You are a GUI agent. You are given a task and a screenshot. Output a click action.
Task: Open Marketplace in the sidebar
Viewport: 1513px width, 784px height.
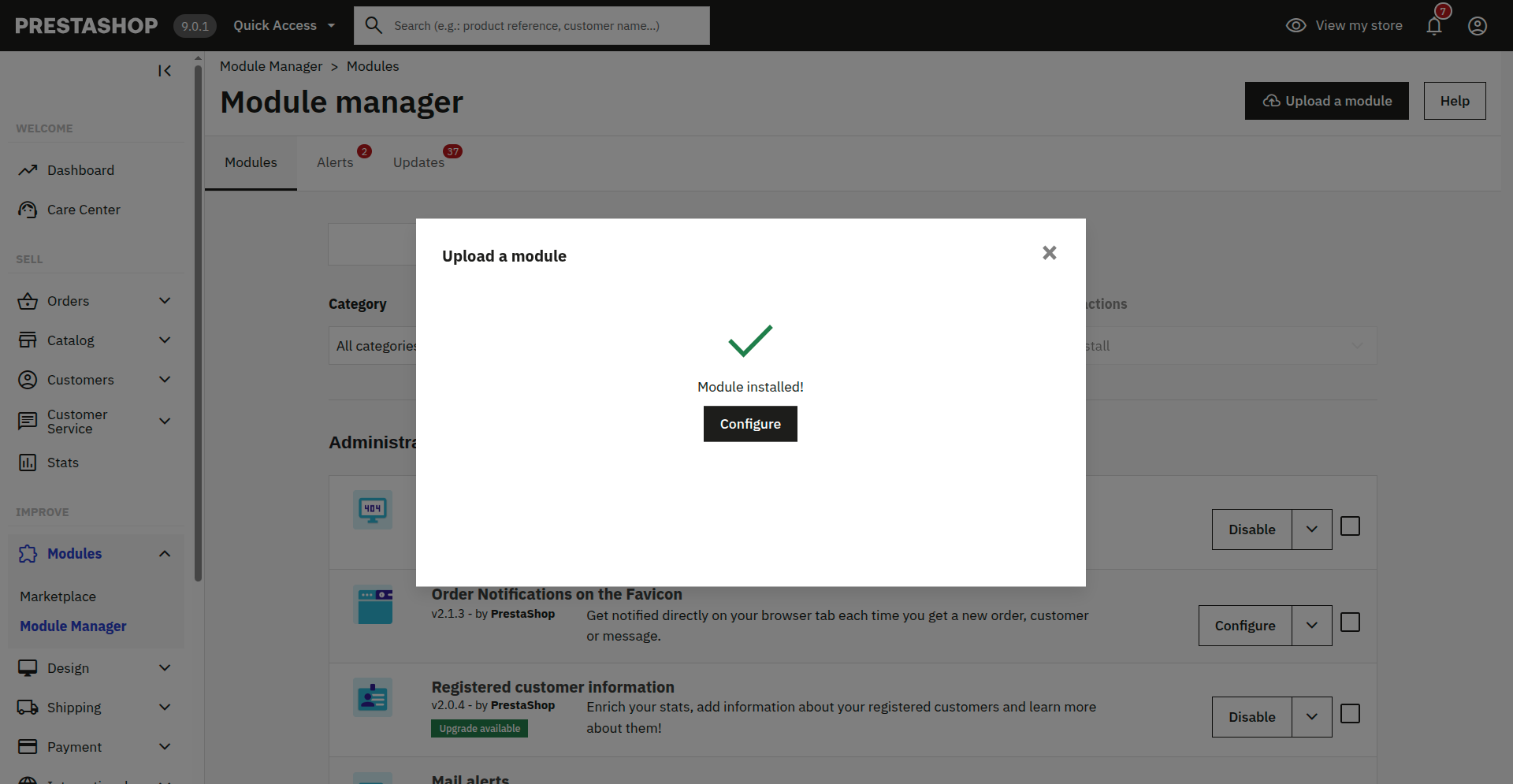(58, 596)
